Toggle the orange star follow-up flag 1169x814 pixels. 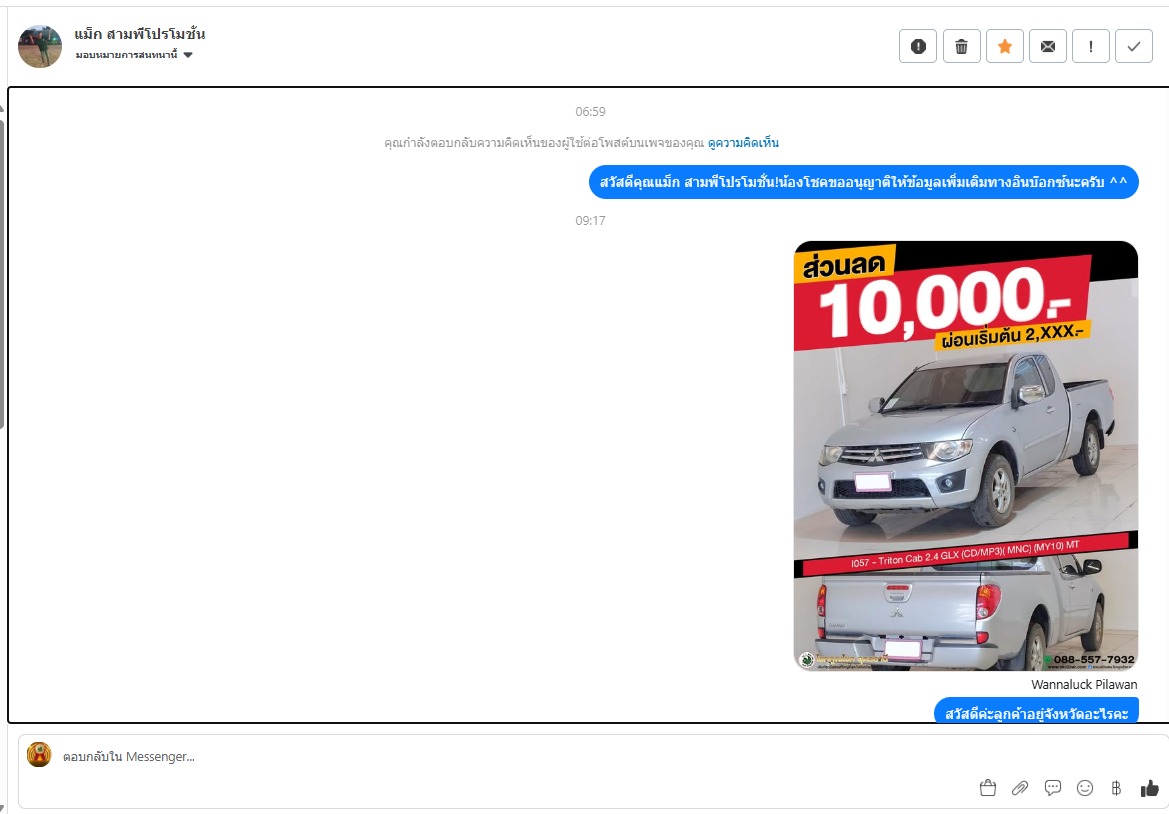coord(1005,46)
